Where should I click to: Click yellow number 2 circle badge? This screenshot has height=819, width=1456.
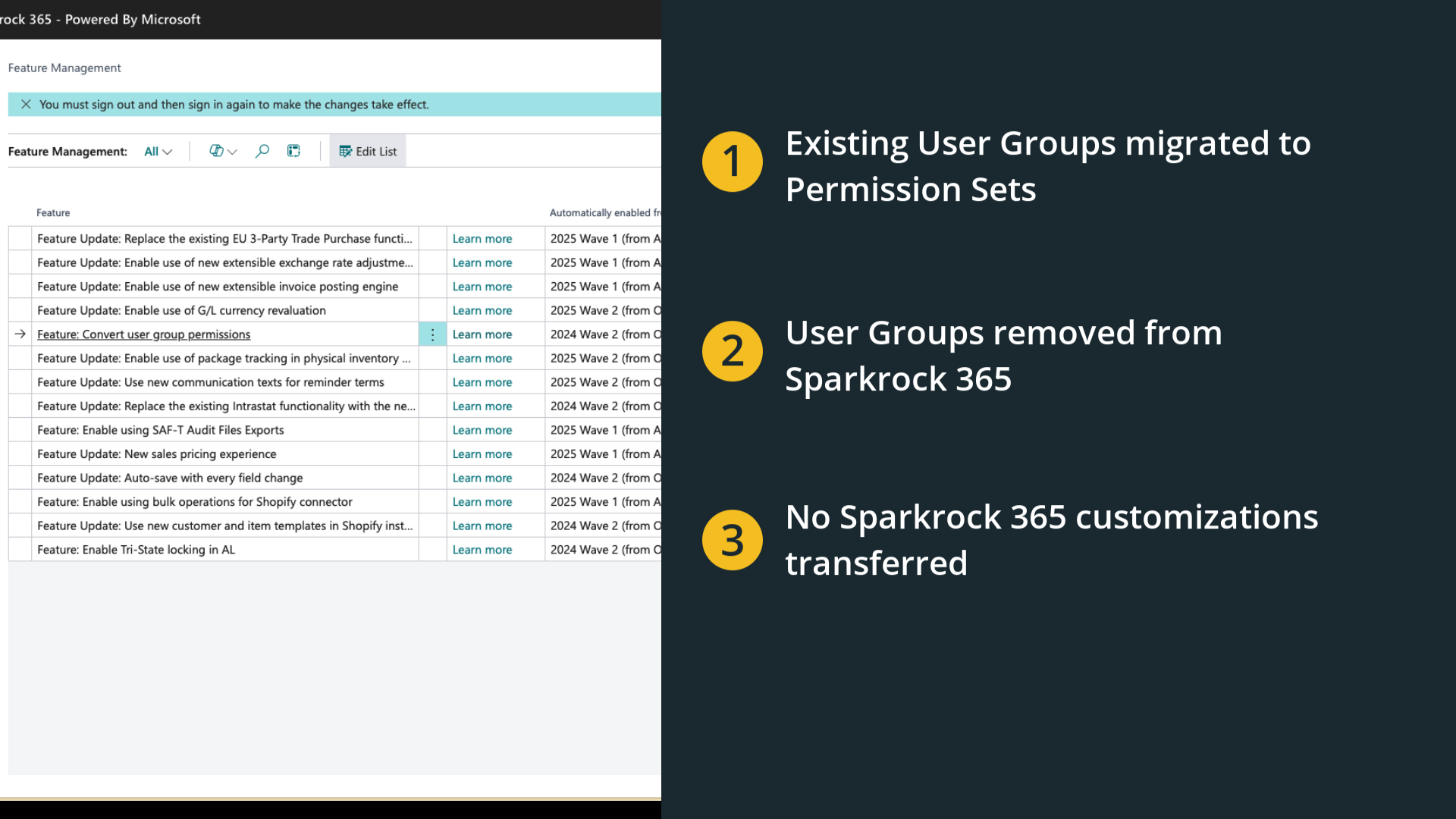(x=732, y=351)
